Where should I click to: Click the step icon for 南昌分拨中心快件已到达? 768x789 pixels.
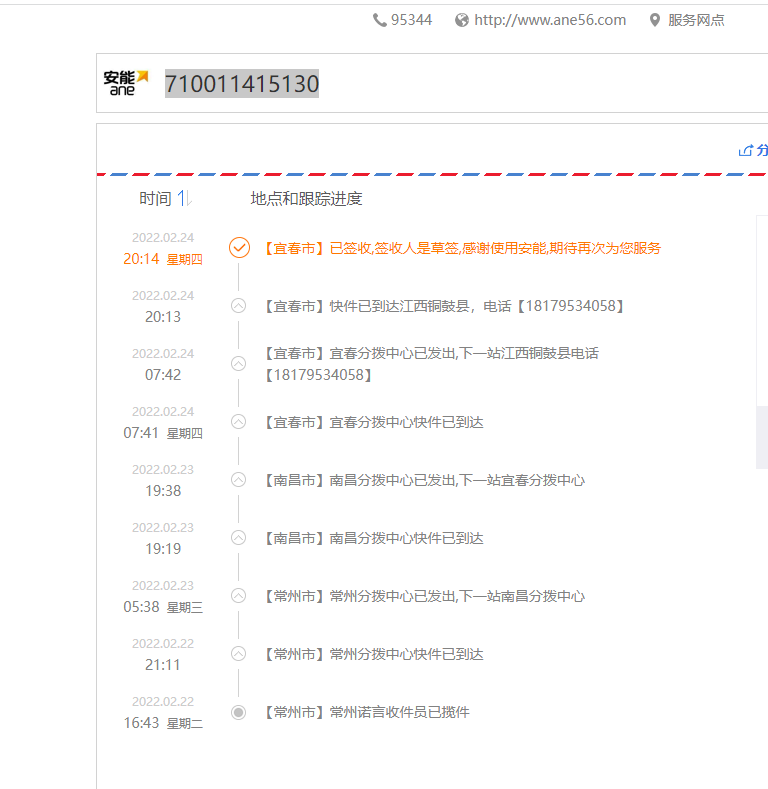(239, 537)
